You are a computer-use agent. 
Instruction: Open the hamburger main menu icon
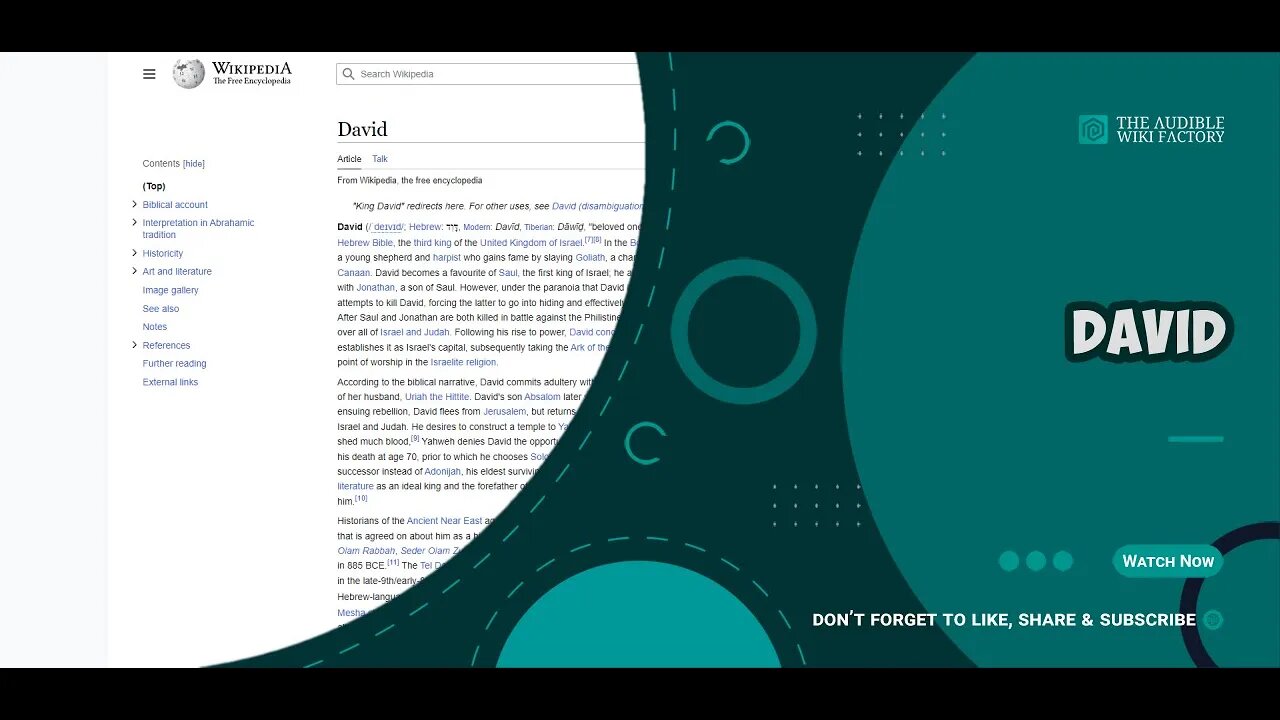coord(149,74)
